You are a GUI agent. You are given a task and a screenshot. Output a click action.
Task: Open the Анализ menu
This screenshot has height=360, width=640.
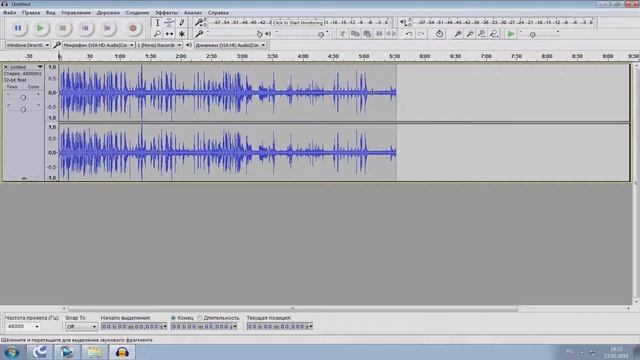(193, 13)
